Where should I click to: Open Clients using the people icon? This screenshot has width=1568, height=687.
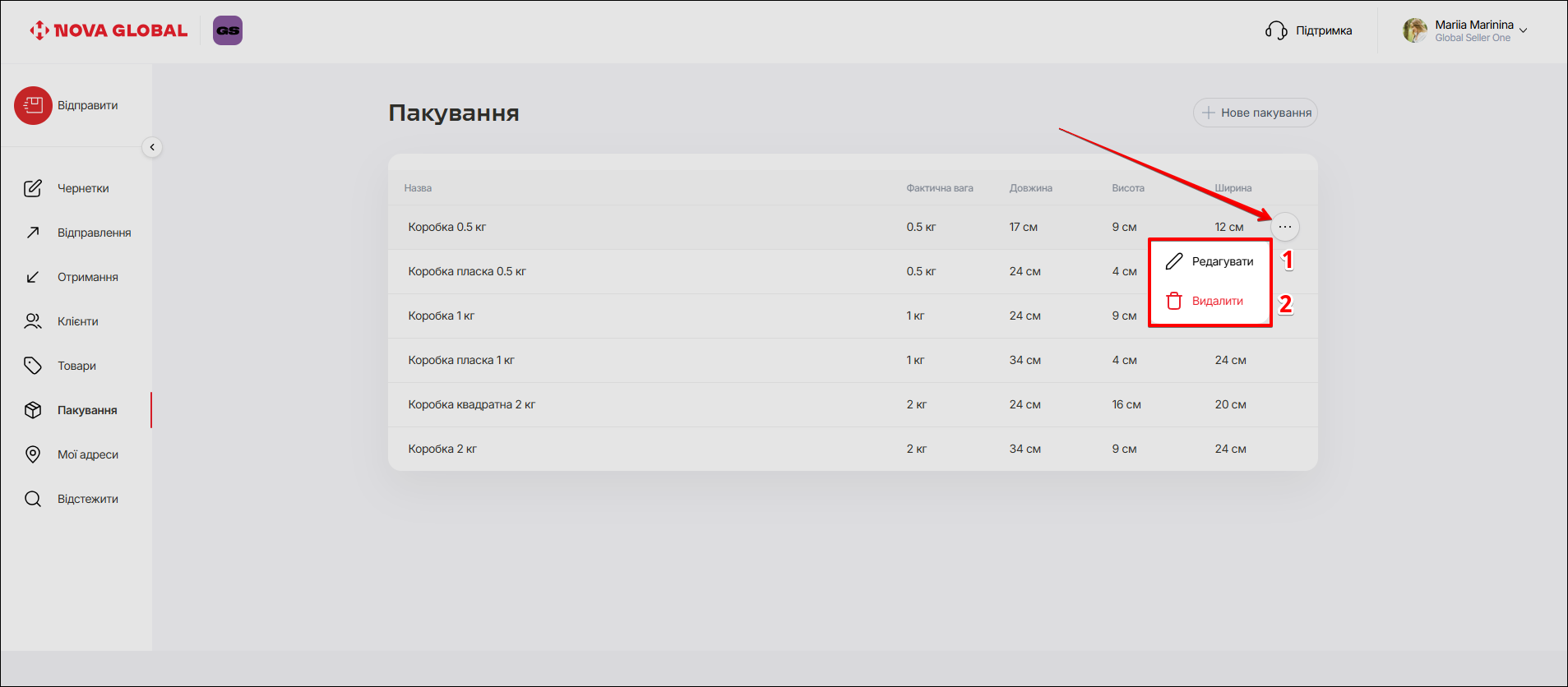(33, 321)
